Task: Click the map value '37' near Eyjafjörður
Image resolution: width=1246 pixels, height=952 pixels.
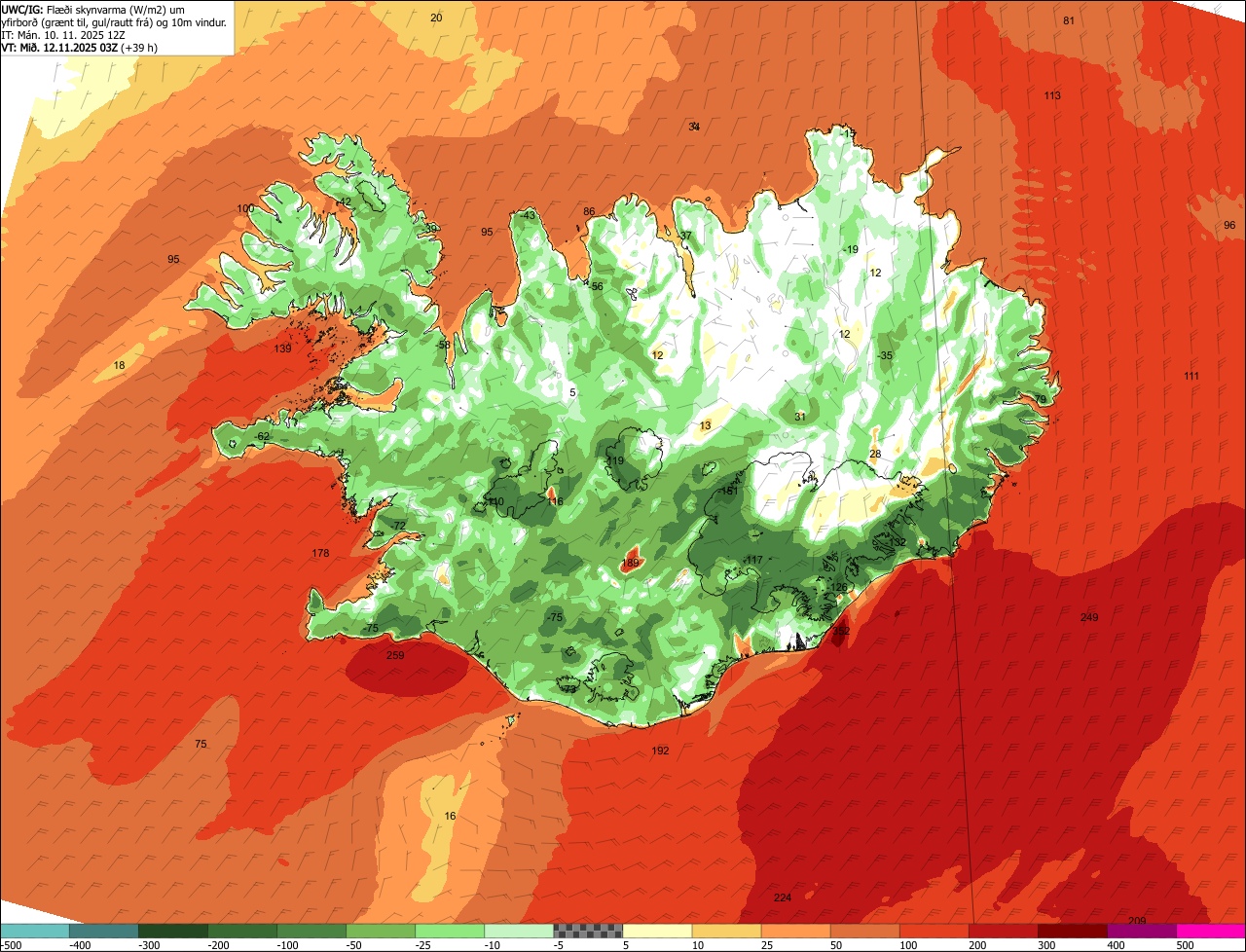Action: 685,236
